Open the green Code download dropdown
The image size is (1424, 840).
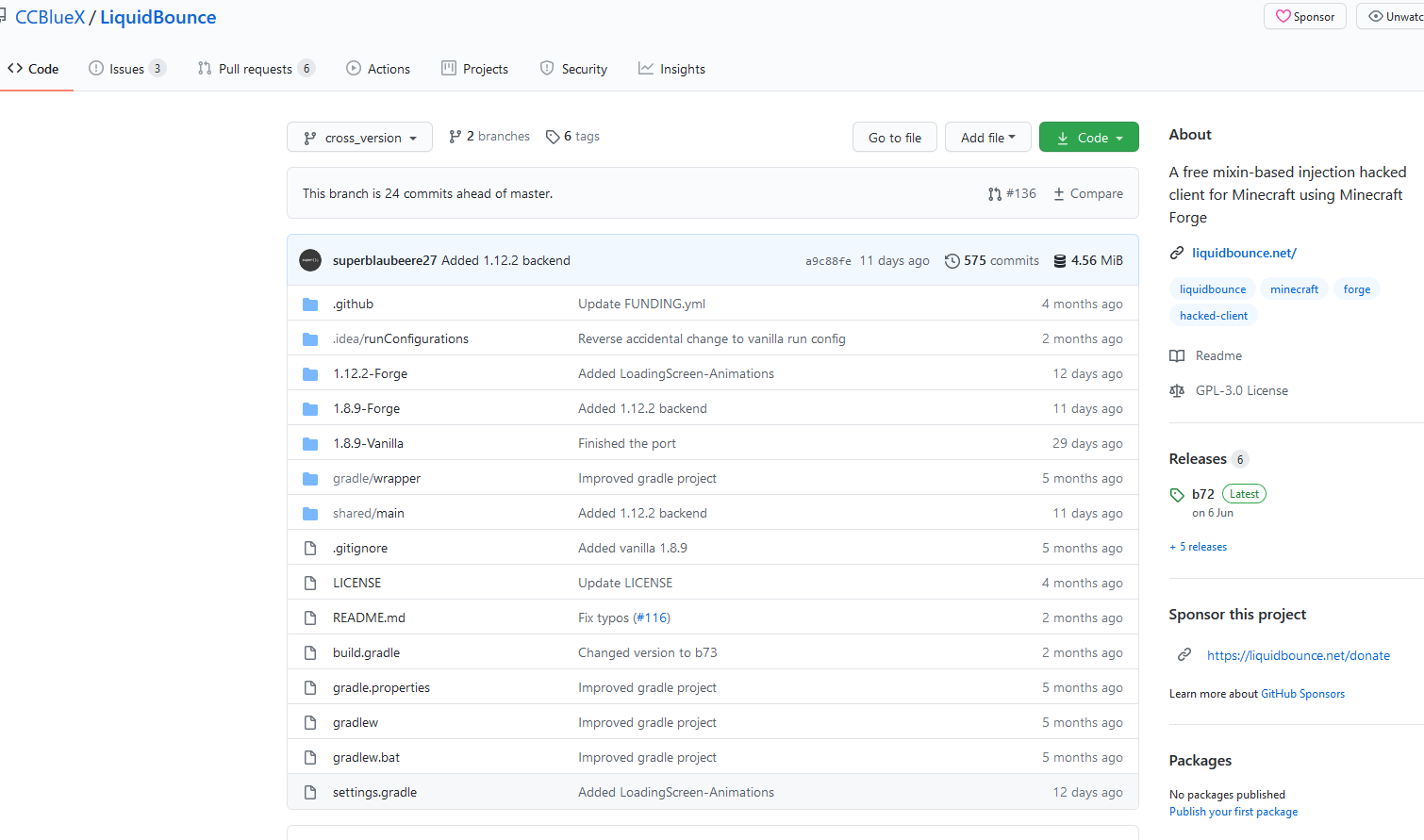coord(1089,137)
